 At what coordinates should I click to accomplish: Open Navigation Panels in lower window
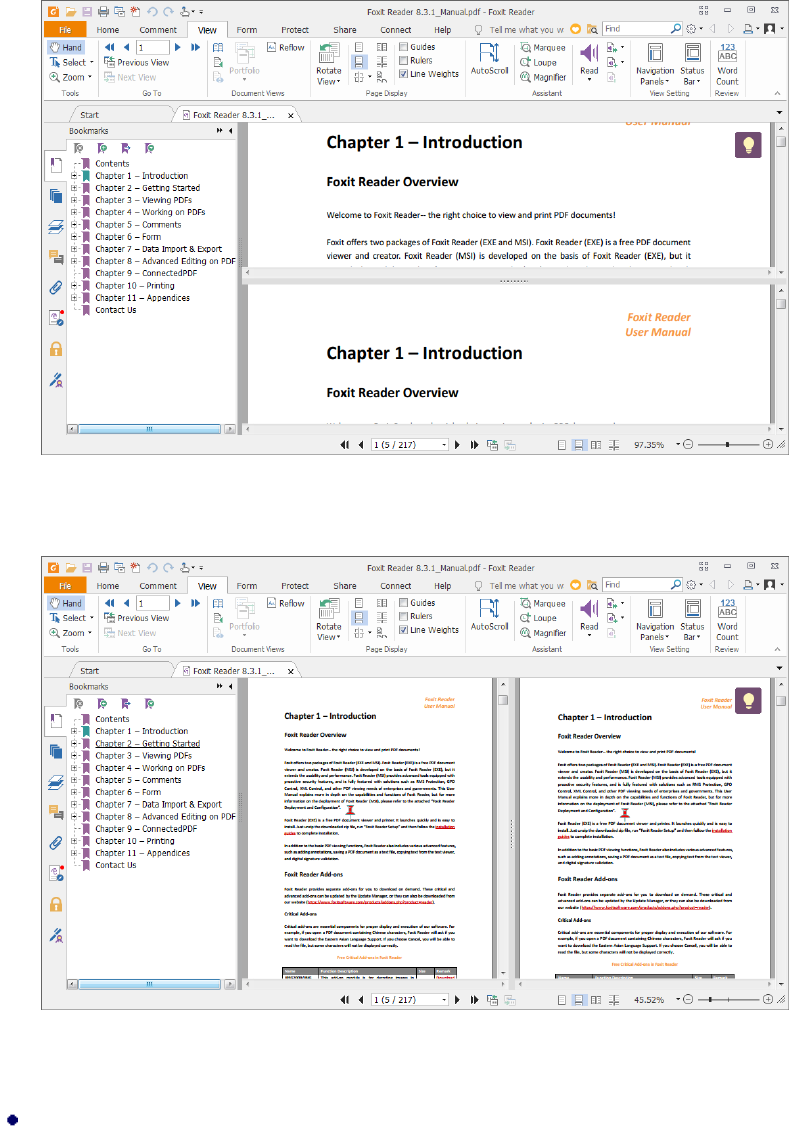655,620
